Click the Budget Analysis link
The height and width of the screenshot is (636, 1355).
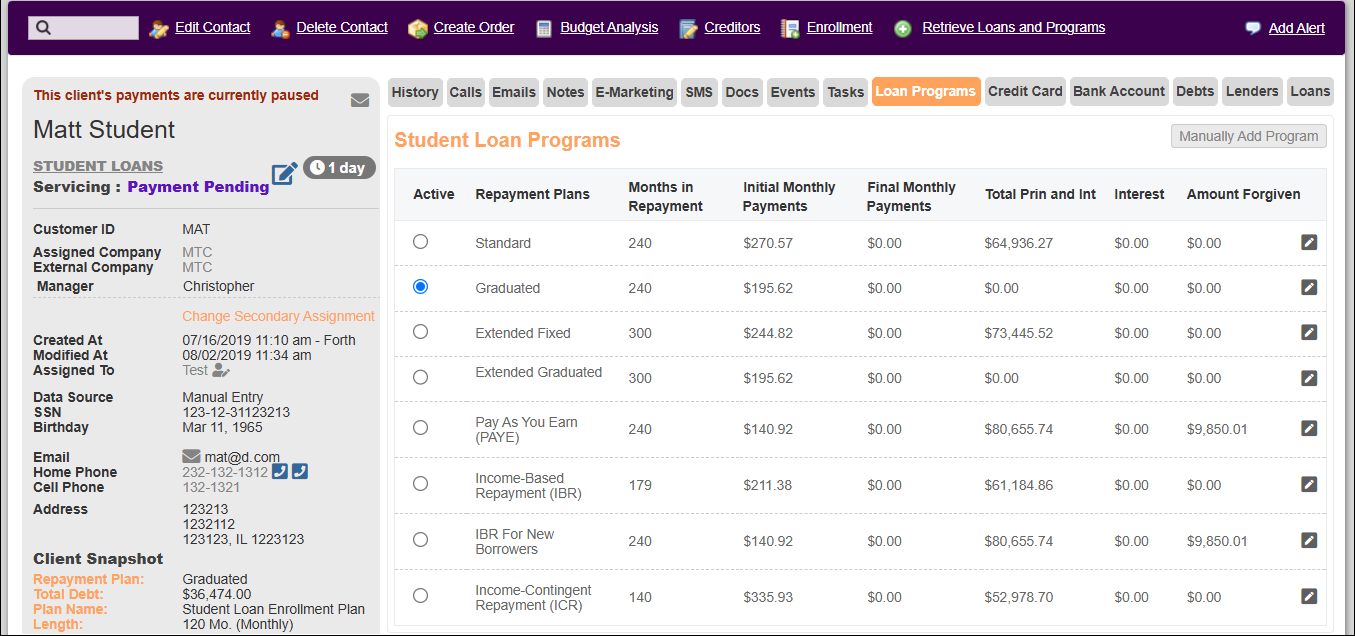pyautogui.click(x=609, y=27)
